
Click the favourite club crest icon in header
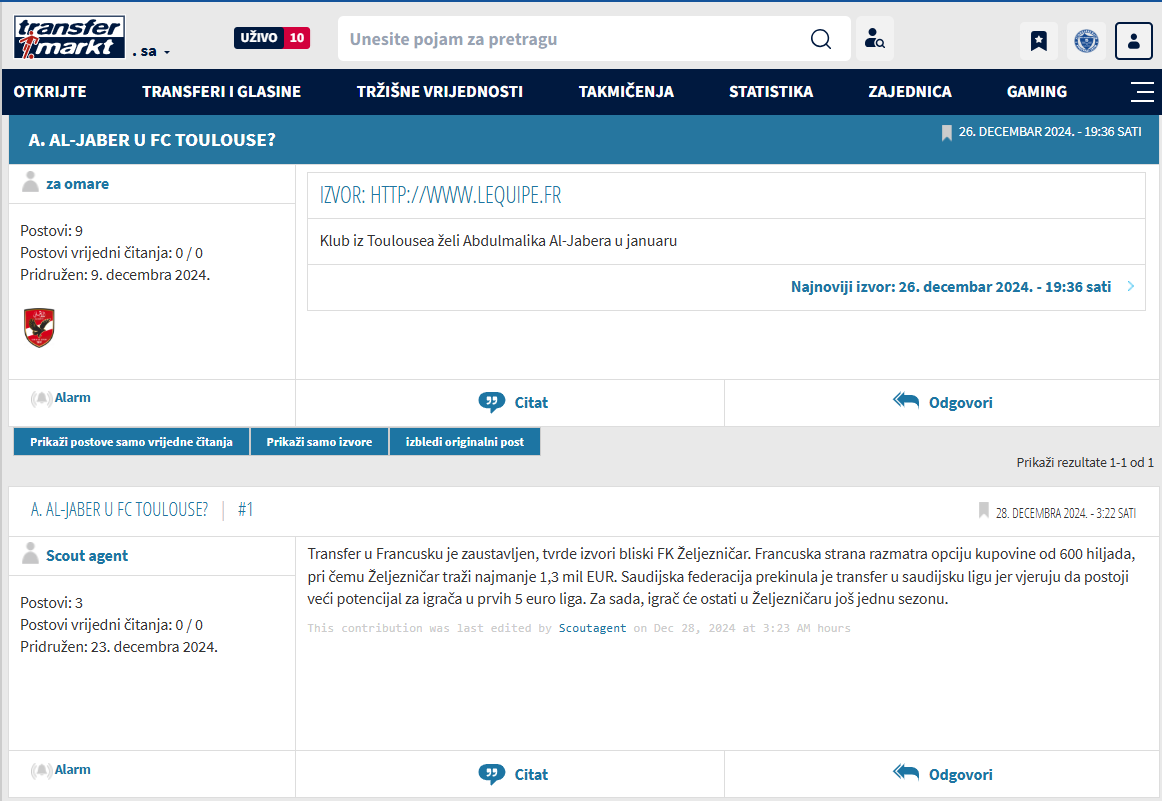(1086, 40)
